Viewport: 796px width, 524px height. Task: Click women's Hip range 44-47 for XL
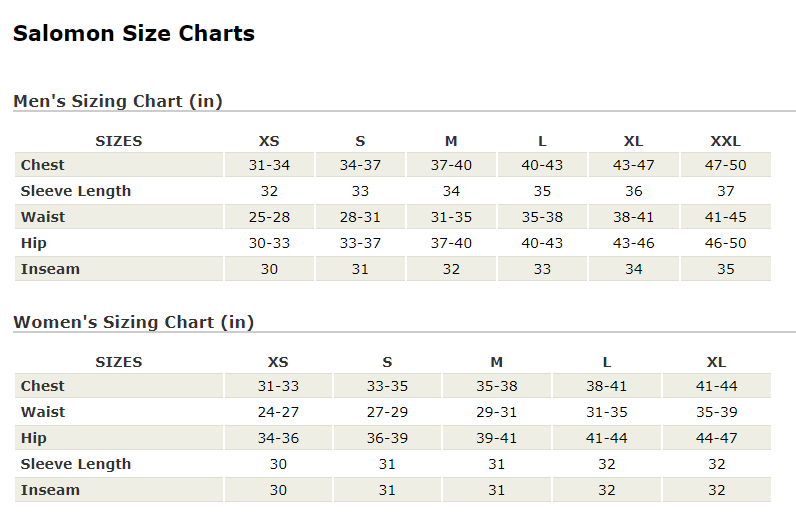pyautogui.click(x=716, y=438)
